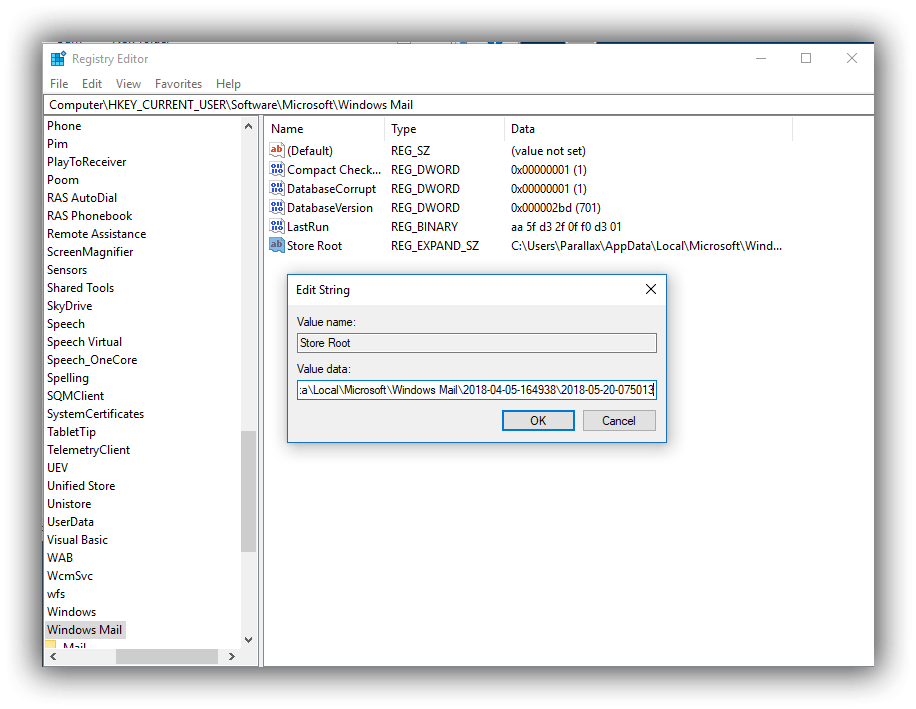Click the Value name field
916x709 pixels.
coord(477,343)
